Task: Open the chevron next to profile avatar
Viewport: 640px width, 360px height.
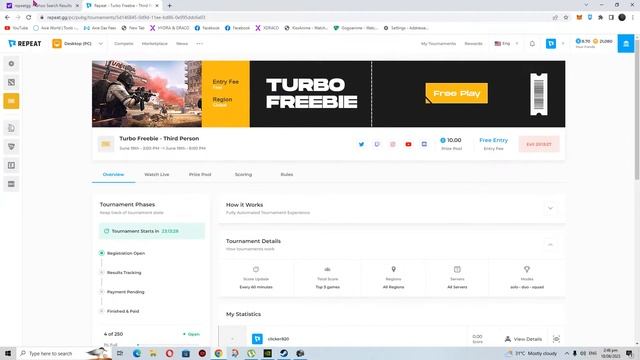Action: pos(563,44)
